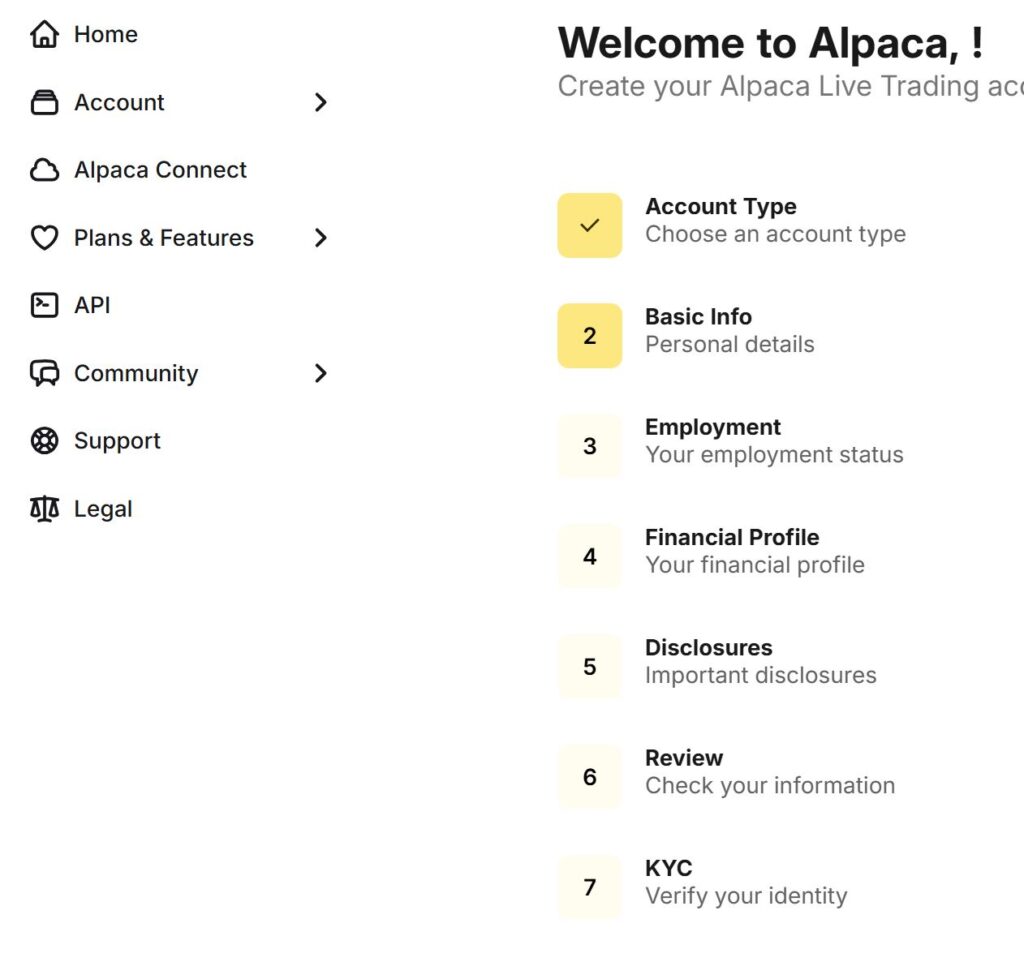Click the Community chat bubbles icon
1024x962 pixels.
click(x=44, y=373)
